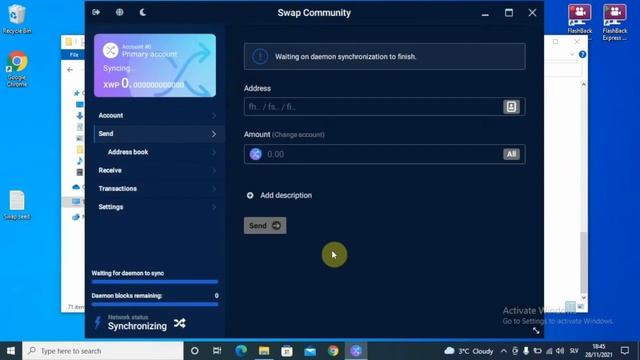The height and width of the screenshot is (360, 640).
Task: Click the chevron next to Transactions
Action: point(214,189)
